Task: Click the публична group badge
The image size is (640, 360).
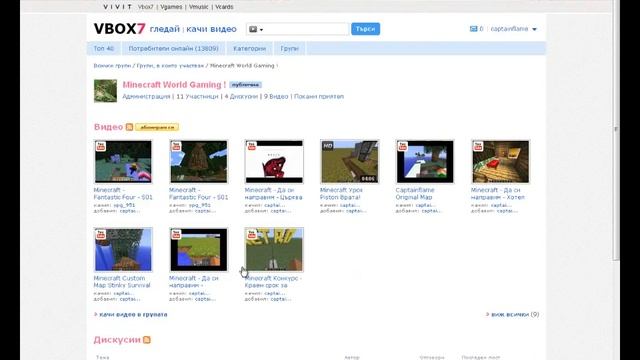Action: click(245, 85)
